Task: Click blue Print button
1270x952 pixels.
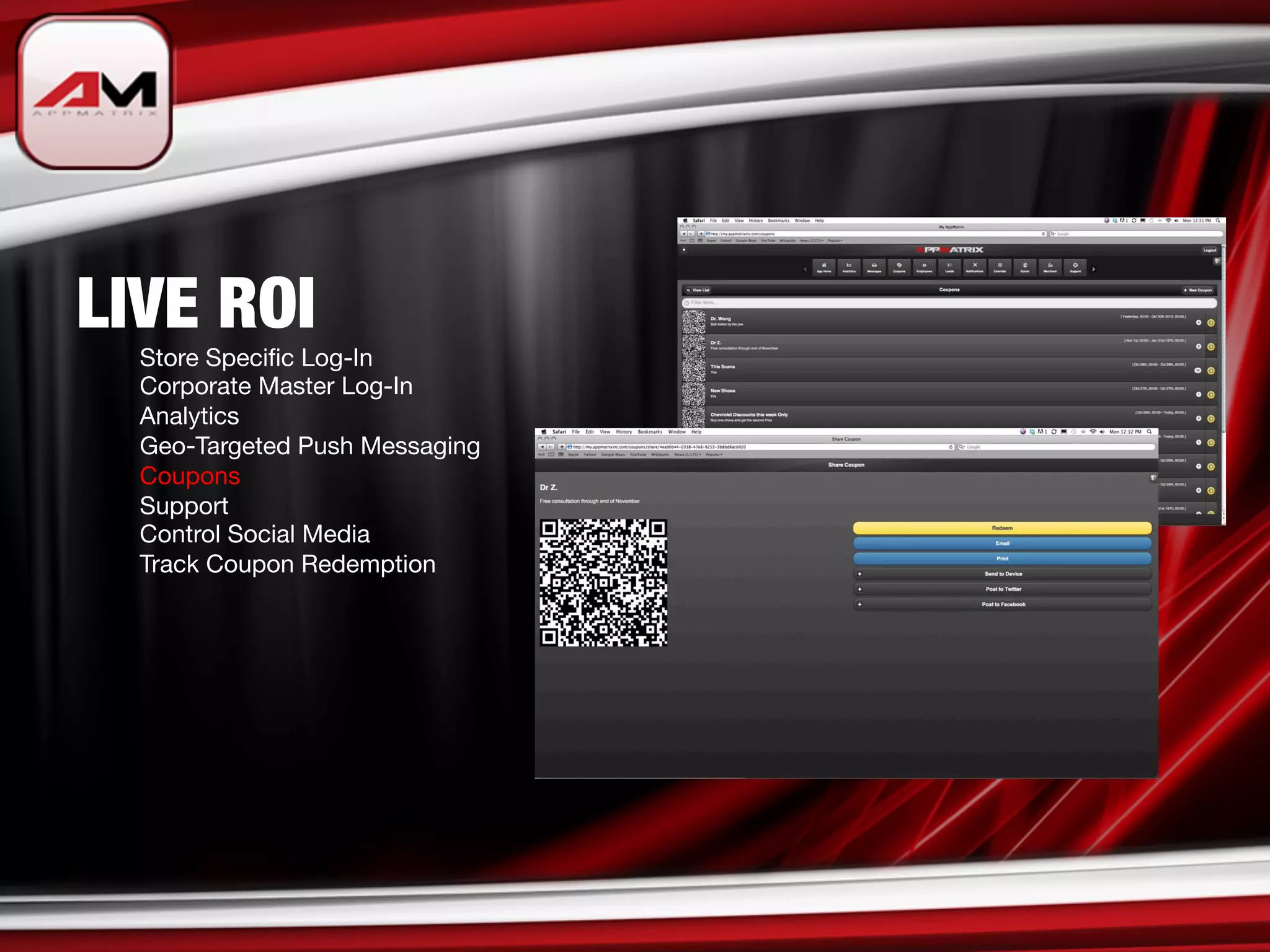Action: point(1002,558)
